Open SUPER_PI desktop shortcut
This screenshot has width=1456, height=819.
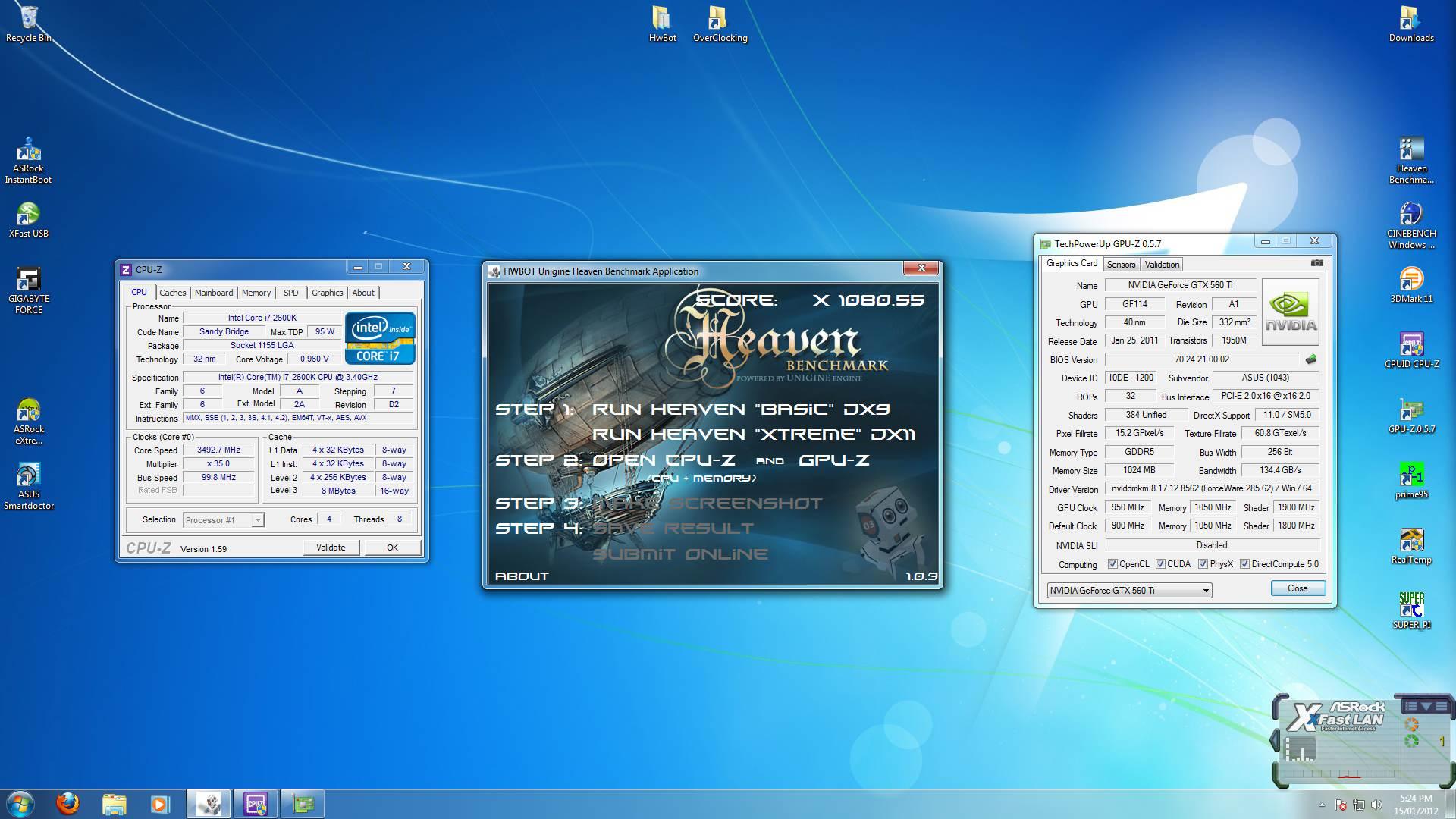pyautogui.click(x=1411, y=611)
